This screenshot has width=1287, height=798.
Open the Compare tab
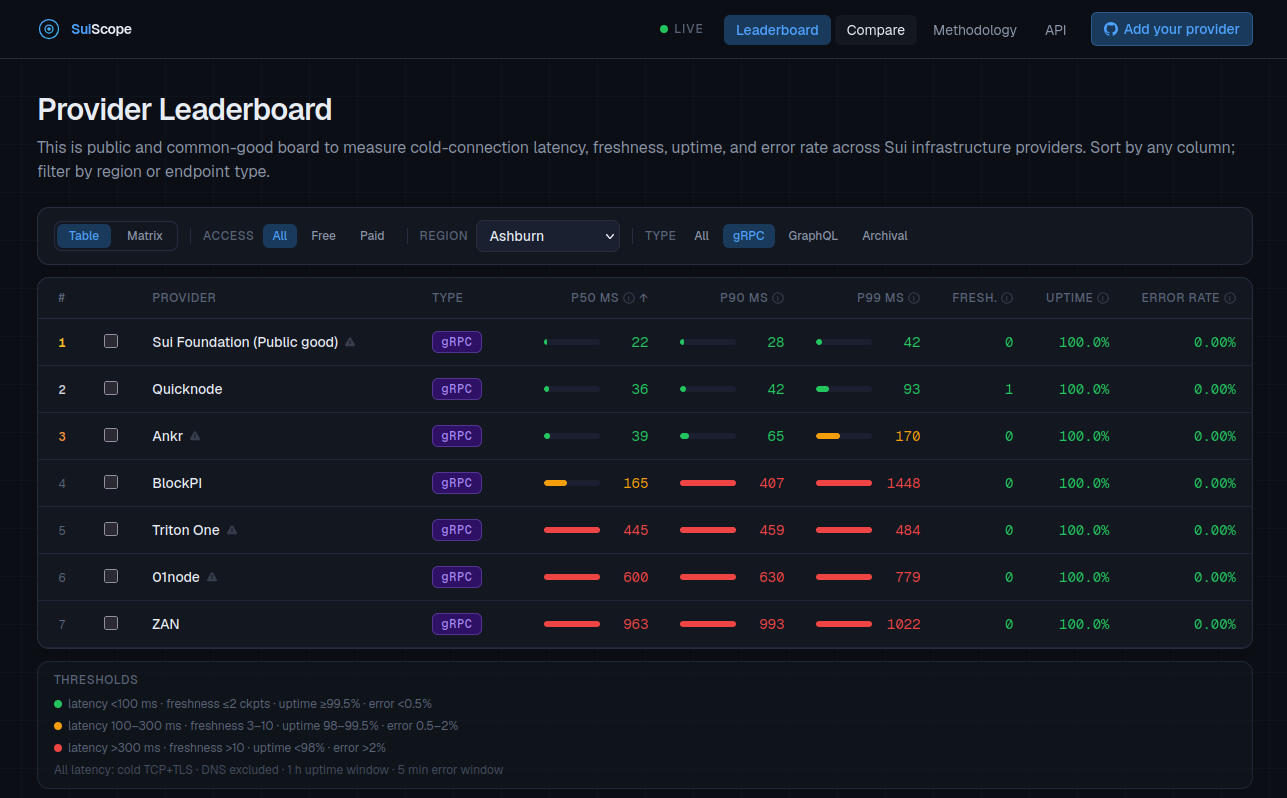click(x=876, y=30)
